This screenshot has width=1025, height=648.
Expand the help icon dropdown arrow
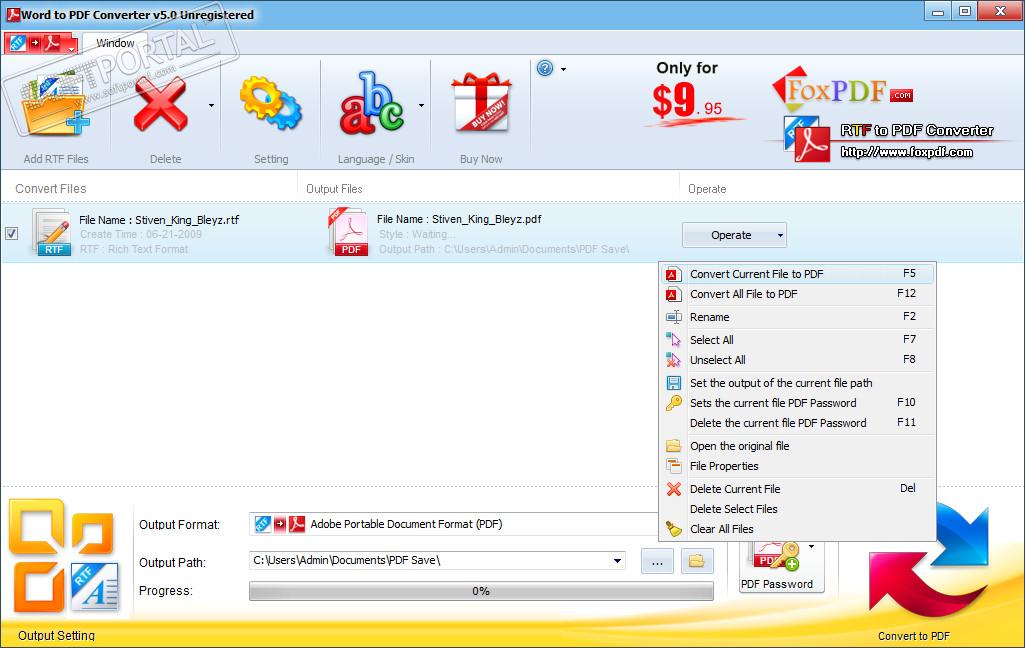pyautogui.click(x=563, y=69)
